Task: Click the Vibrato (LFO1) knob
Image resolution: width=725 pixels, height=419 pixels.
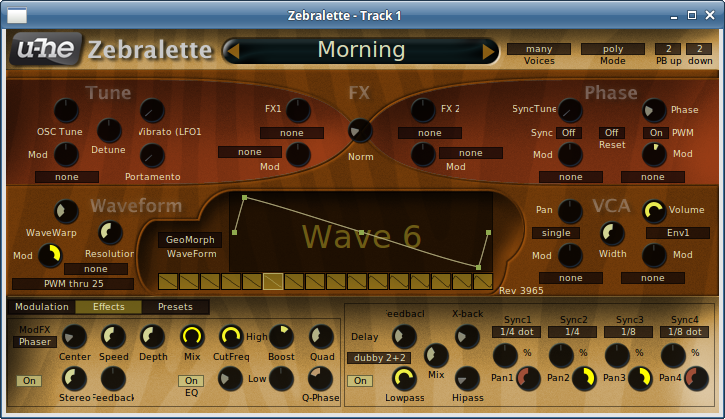Action: pos(152,111)
